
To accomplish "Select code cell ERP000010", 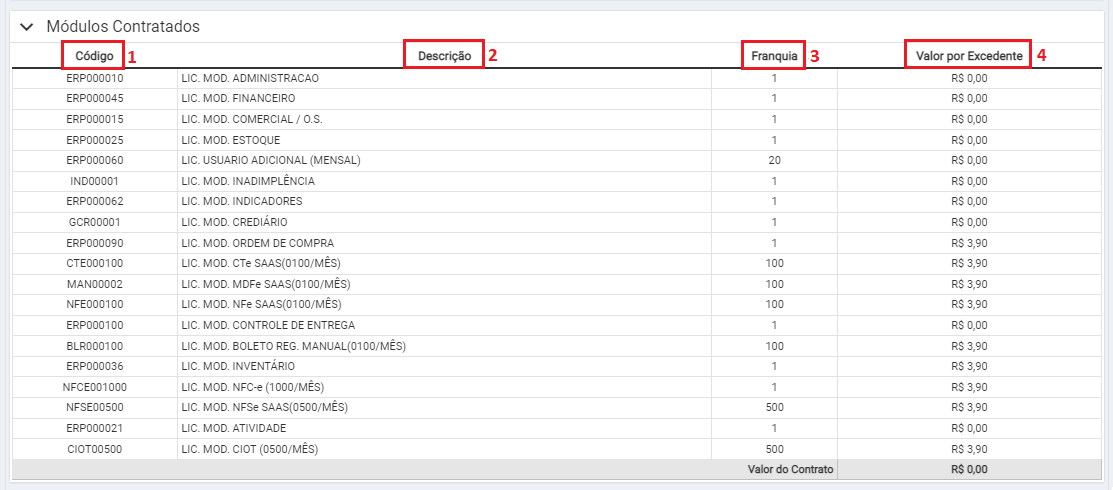I will click(94, 77).
